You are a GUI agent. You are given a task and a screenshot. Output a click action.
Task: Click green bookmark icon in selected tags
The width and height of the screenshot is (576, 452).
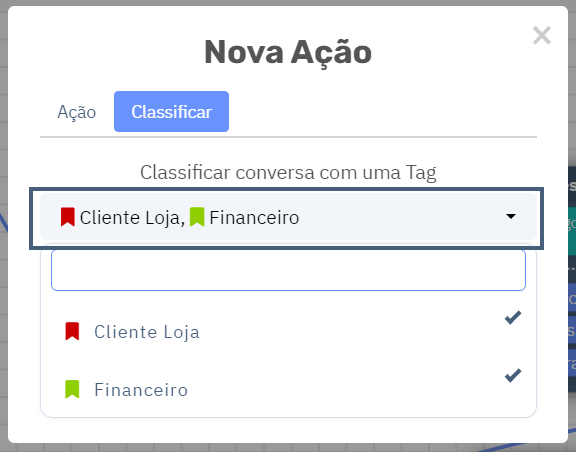[197, 217]
